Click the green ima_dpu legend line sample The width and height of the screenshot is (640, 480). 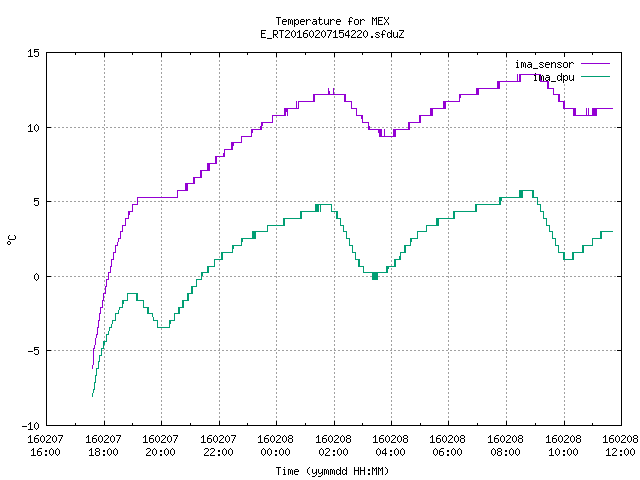pos(595,76)
